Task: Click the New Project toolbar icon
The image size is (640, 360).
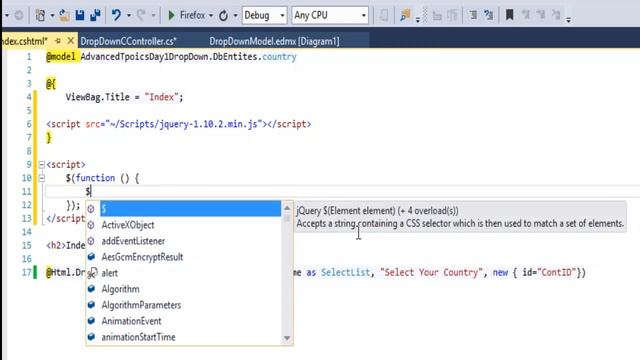Action: click(40, 16)
